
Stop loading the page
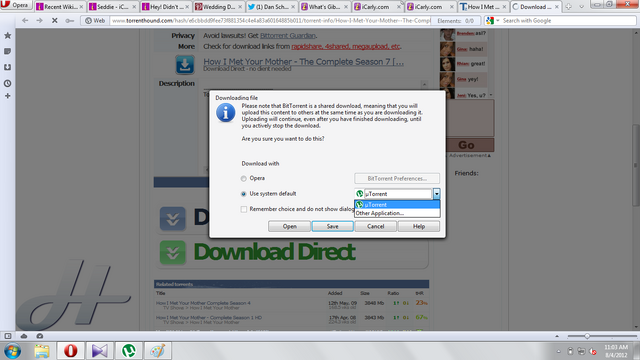(54, 20)
